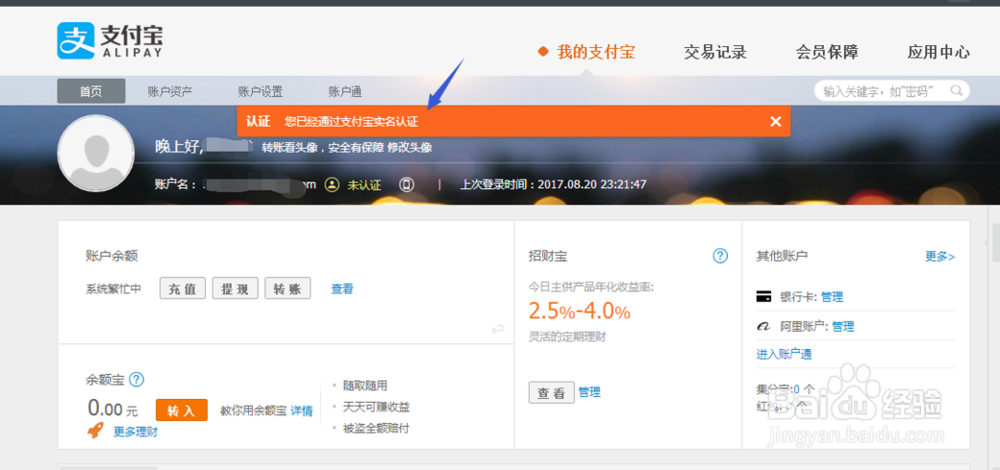Click the Alipay logo

coord(110,41)
